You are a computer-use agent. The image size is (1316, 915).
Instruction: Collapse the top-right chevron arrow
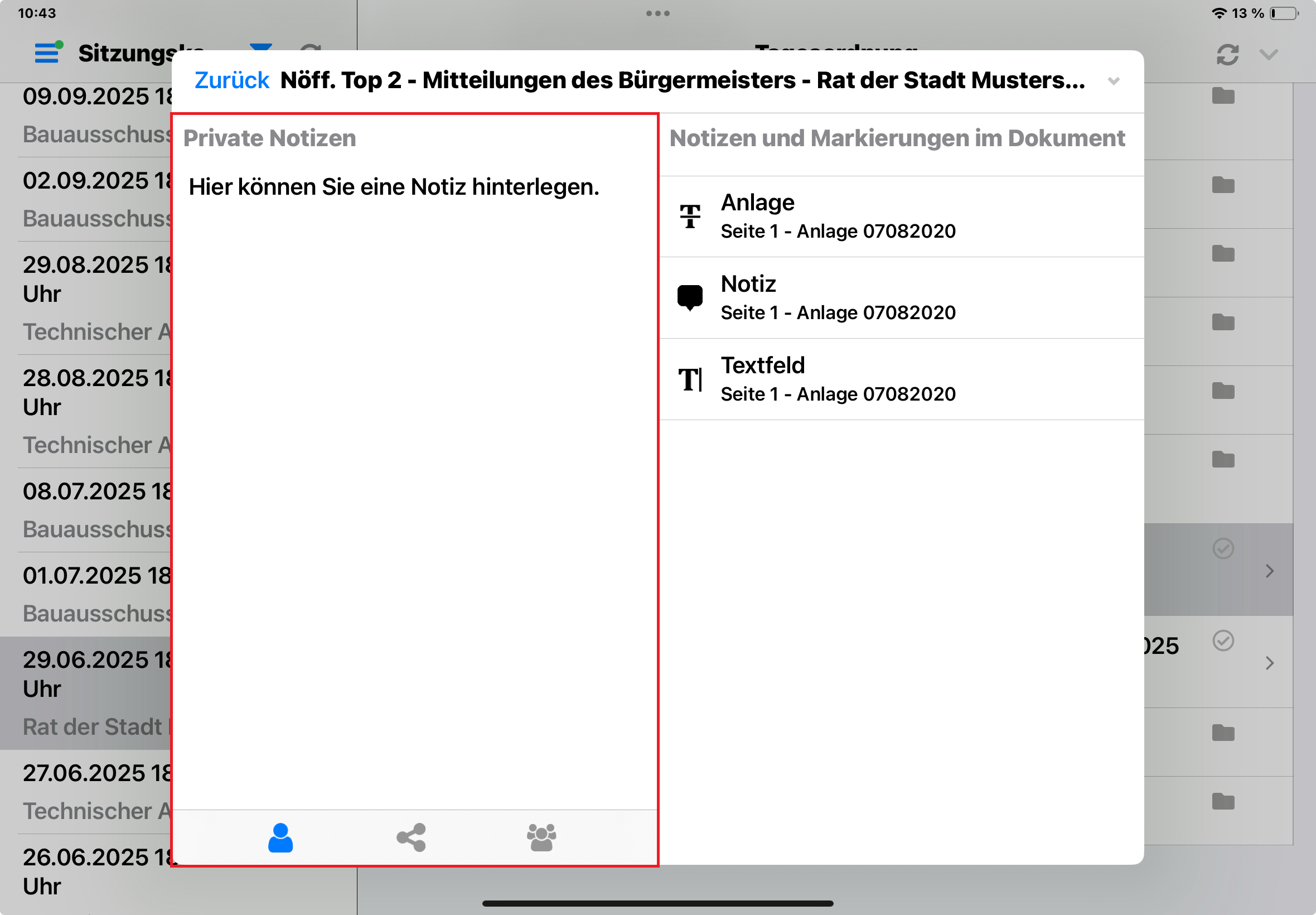[x=1269, y=55]
